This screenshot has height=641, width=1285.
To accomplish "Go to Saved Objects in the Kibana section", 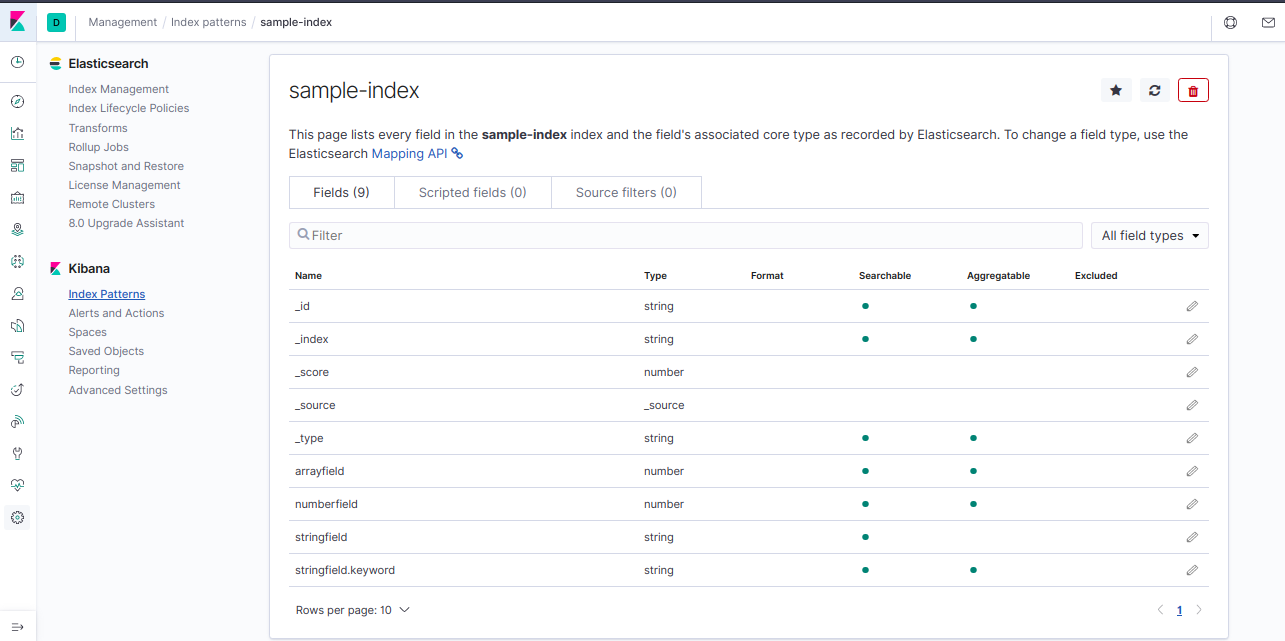I will (106, 351).
